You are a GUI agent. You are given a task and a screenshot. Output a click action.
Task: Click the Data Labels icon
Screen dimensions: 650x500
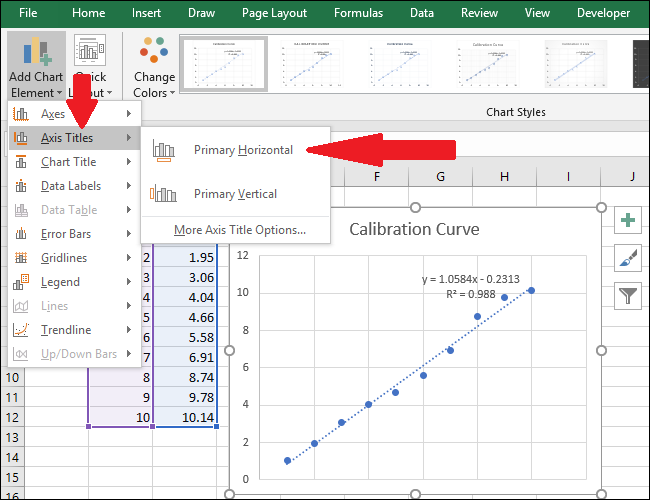(x=21, y=186)
